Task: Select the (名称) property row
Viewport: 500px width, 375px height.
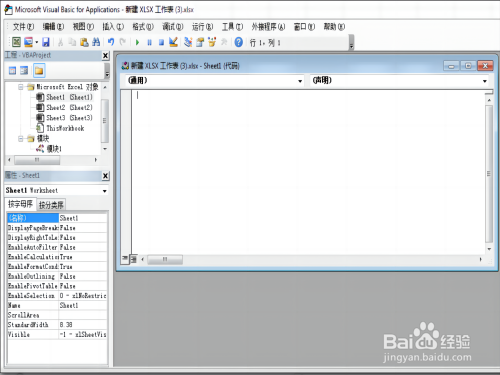Action: (57, 218)
